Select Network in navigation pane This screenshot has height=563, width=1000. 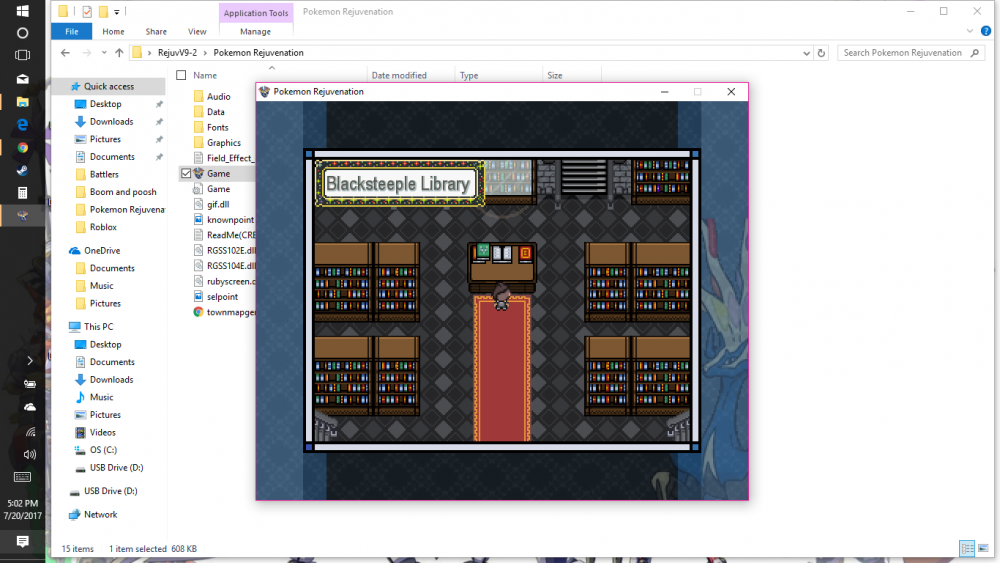[x=101, y=515]
